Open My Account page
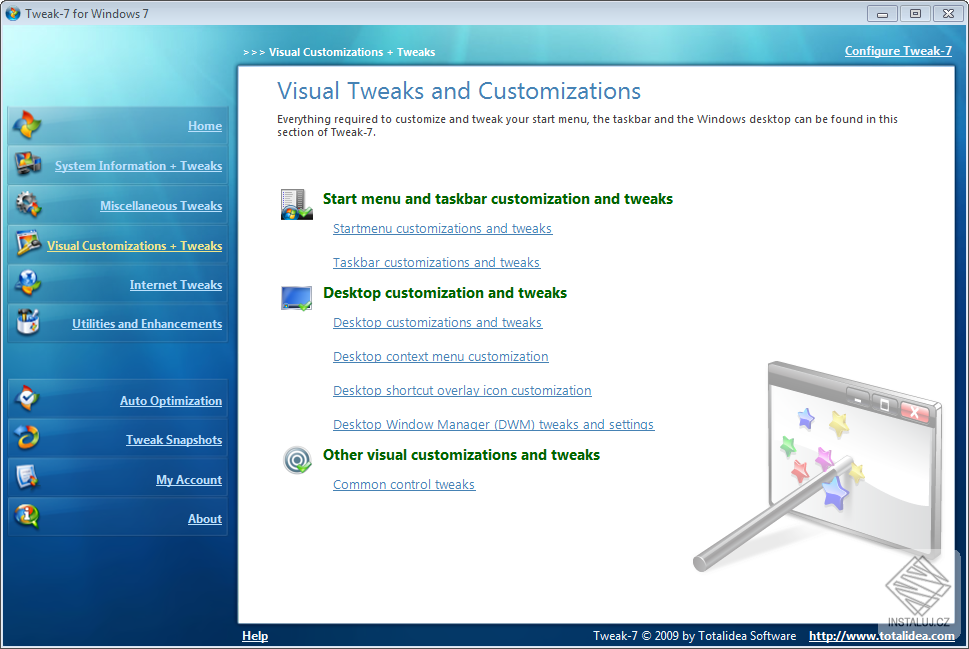 click(x=188, y=480)
